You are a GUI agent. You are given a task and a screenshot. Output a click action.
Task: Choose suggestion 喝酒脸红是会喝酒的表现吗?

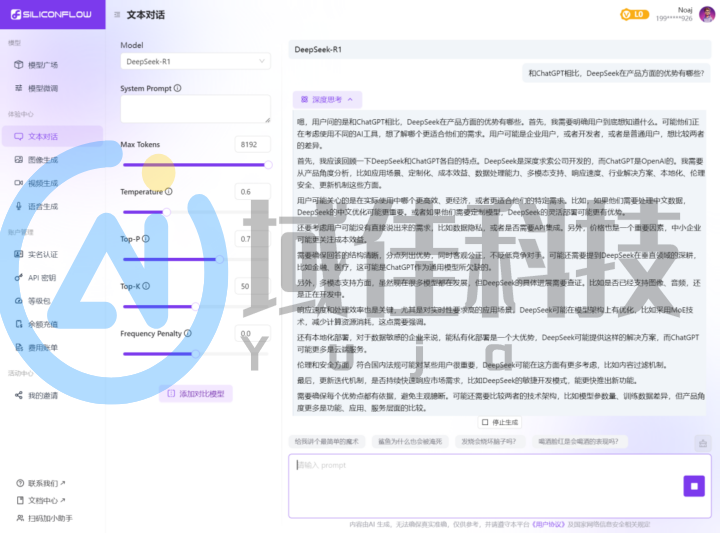[x=578, y=442]
